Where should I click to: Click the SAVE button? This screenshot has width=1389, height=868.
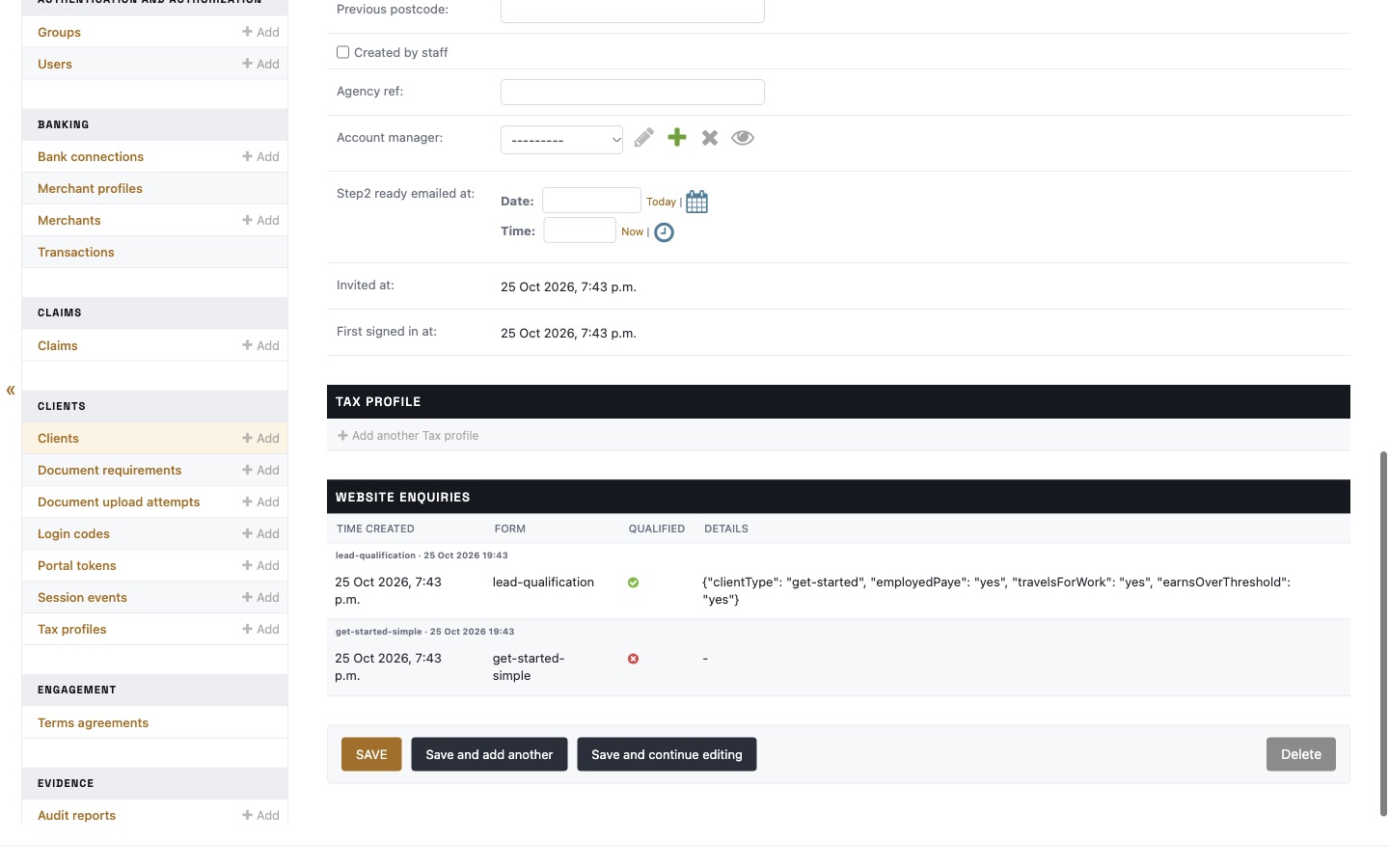click(371, 754)
